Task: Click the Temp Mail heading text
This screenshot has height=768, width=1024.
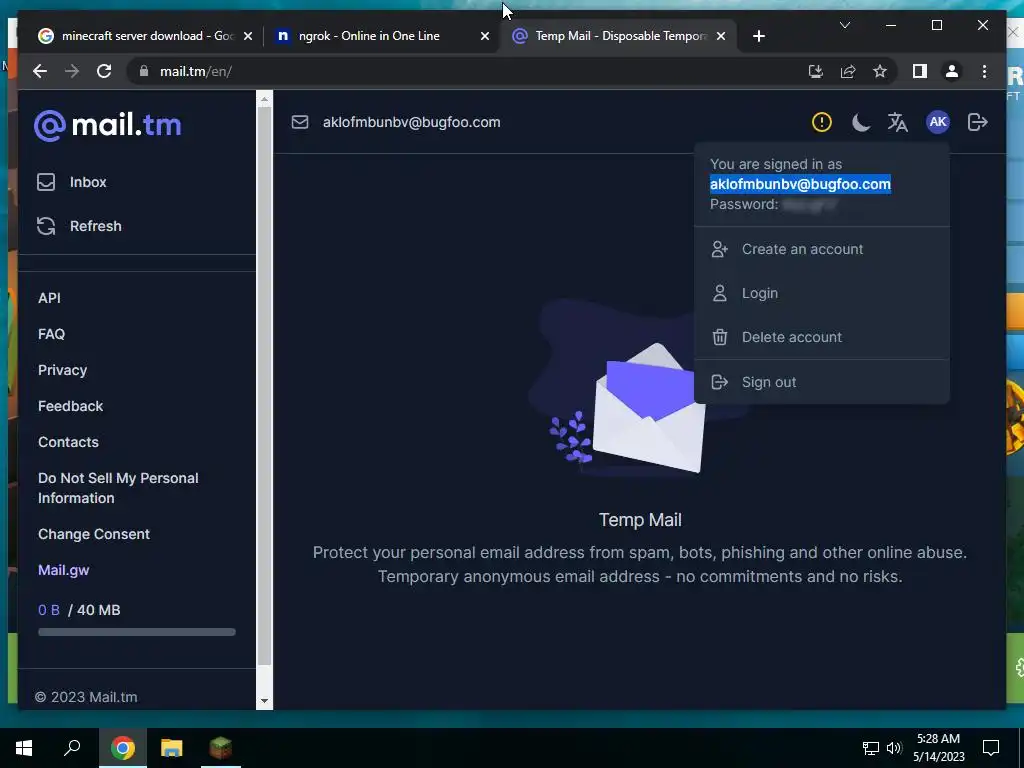Action: pos(640,520)
